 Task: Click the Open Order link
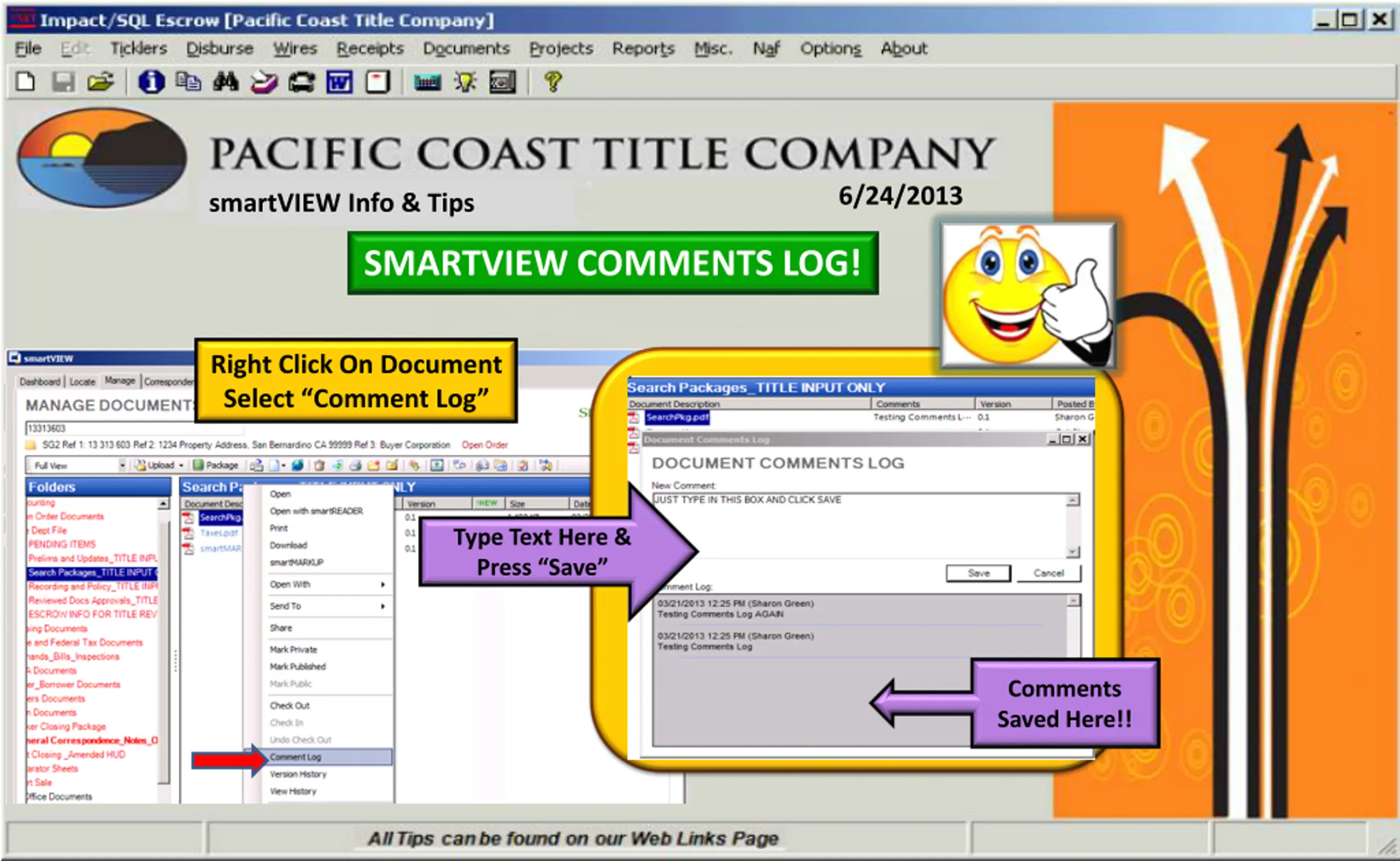[484, 445]
